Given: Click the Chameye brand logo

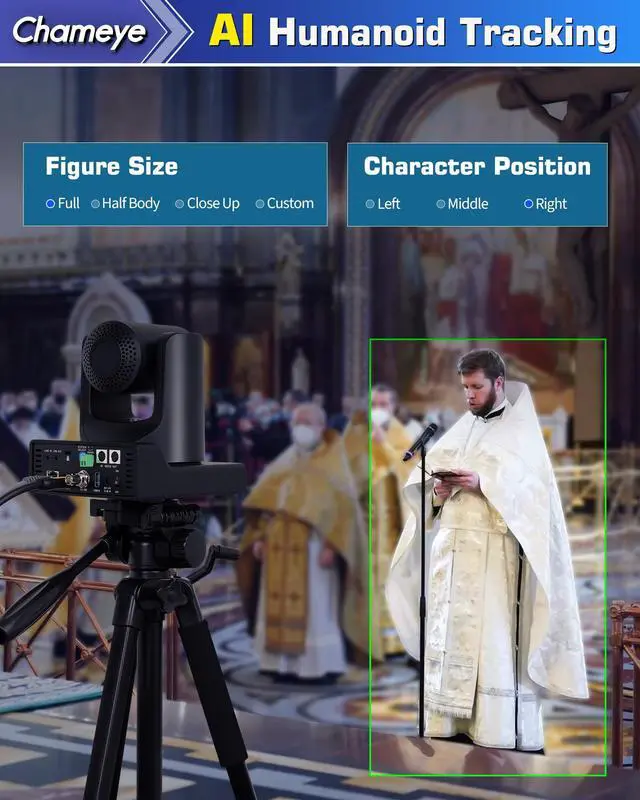Looking at the screenshot, I should [x=78, y=31].
